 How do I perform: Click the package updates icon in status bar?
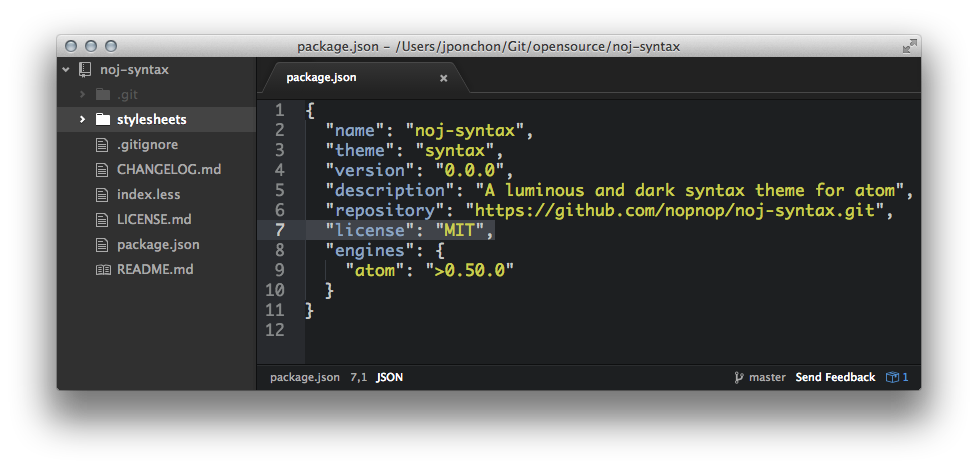[893, 377]
